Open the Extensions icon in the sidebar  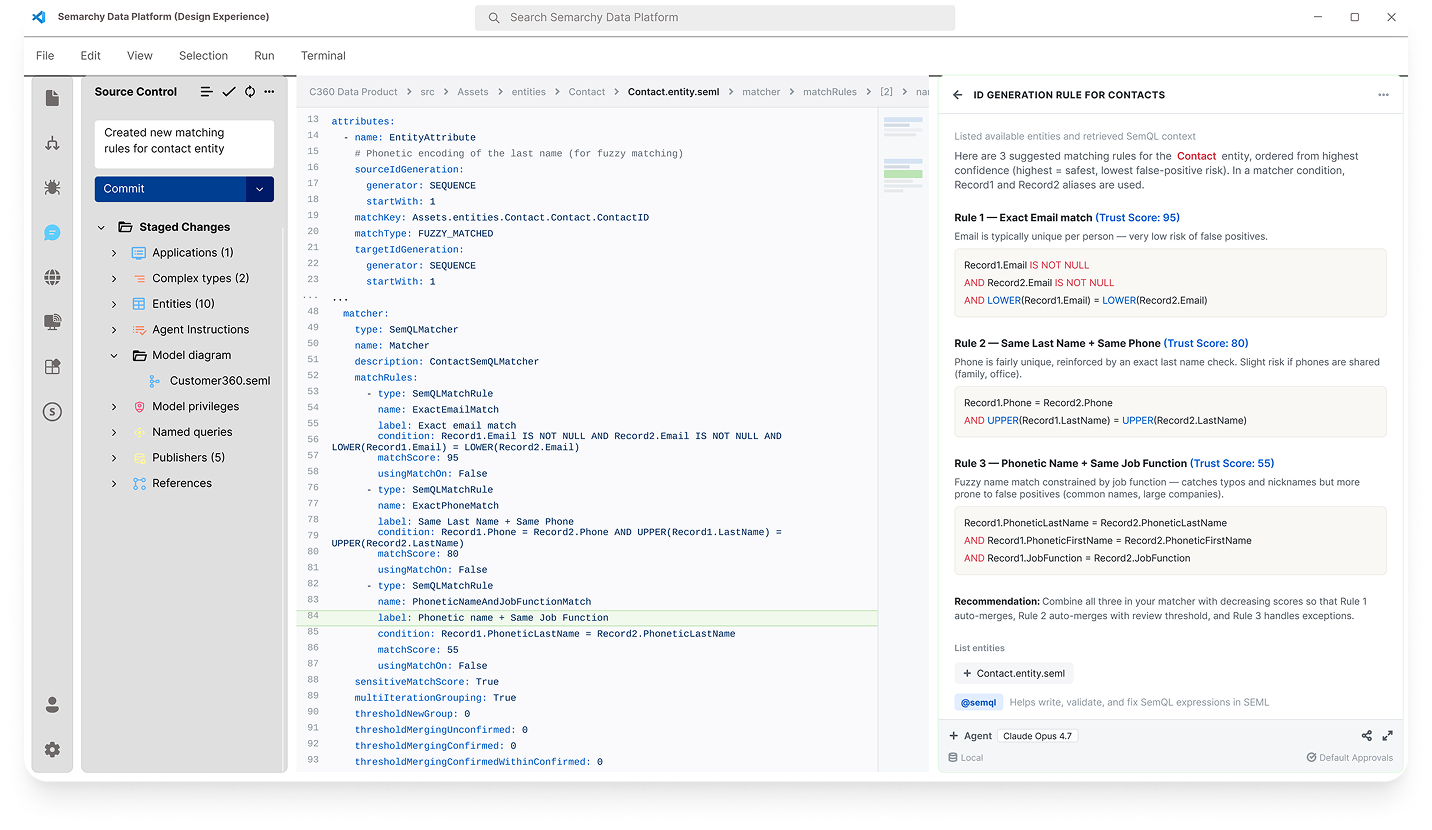tap(52, 367)
